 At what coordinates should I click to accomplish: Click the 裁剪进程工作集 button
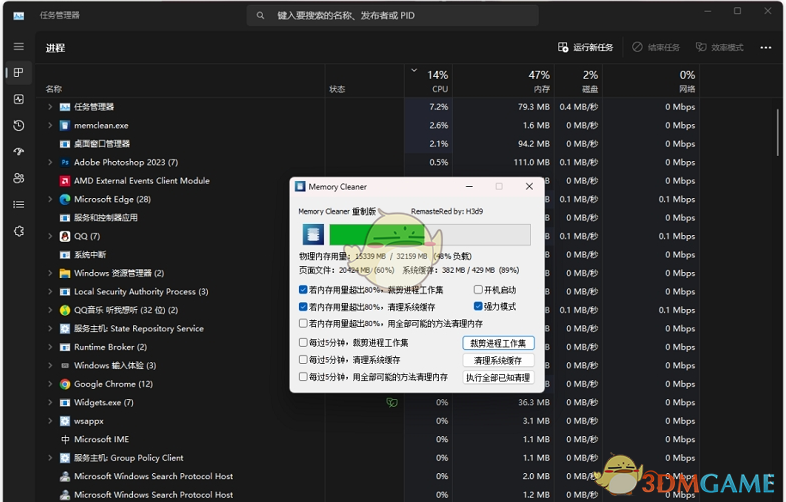pos(498,343)
